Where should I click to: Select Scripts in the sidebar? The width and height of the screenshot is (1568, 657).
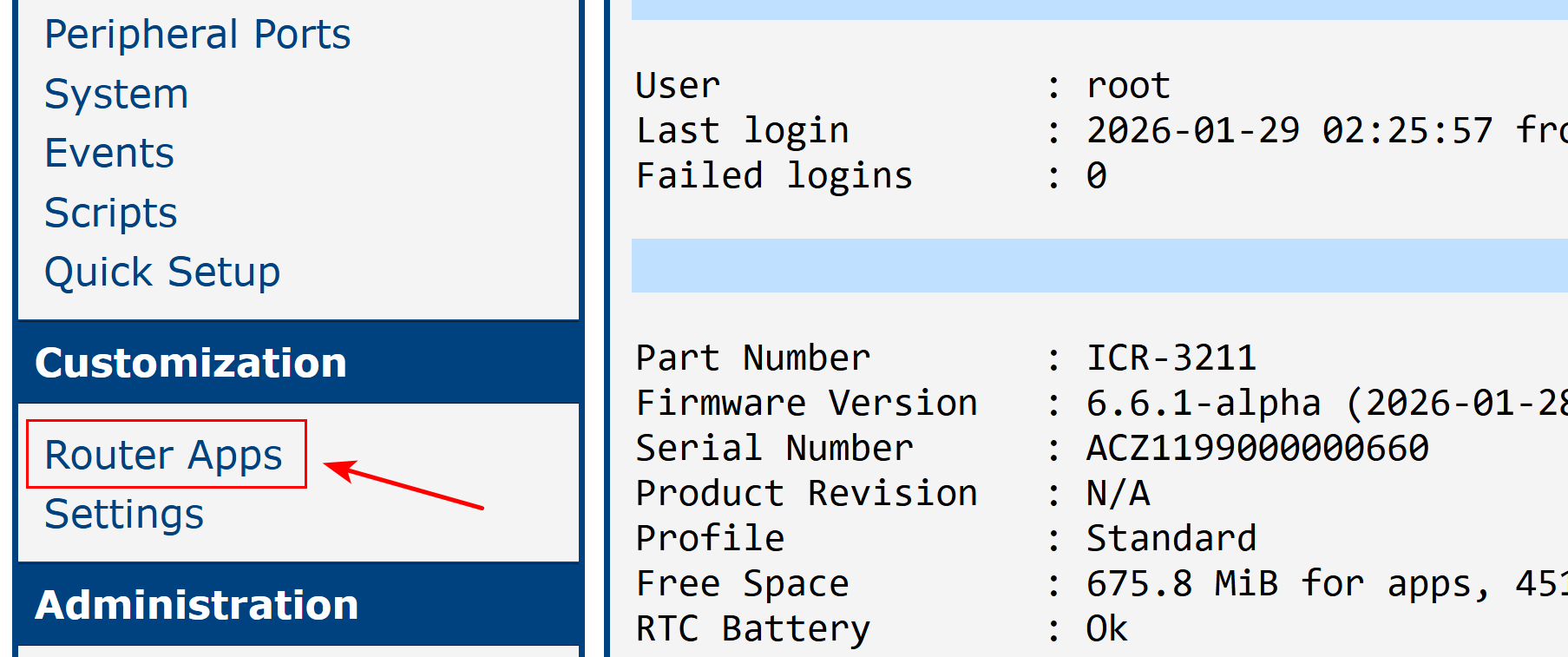111,213
